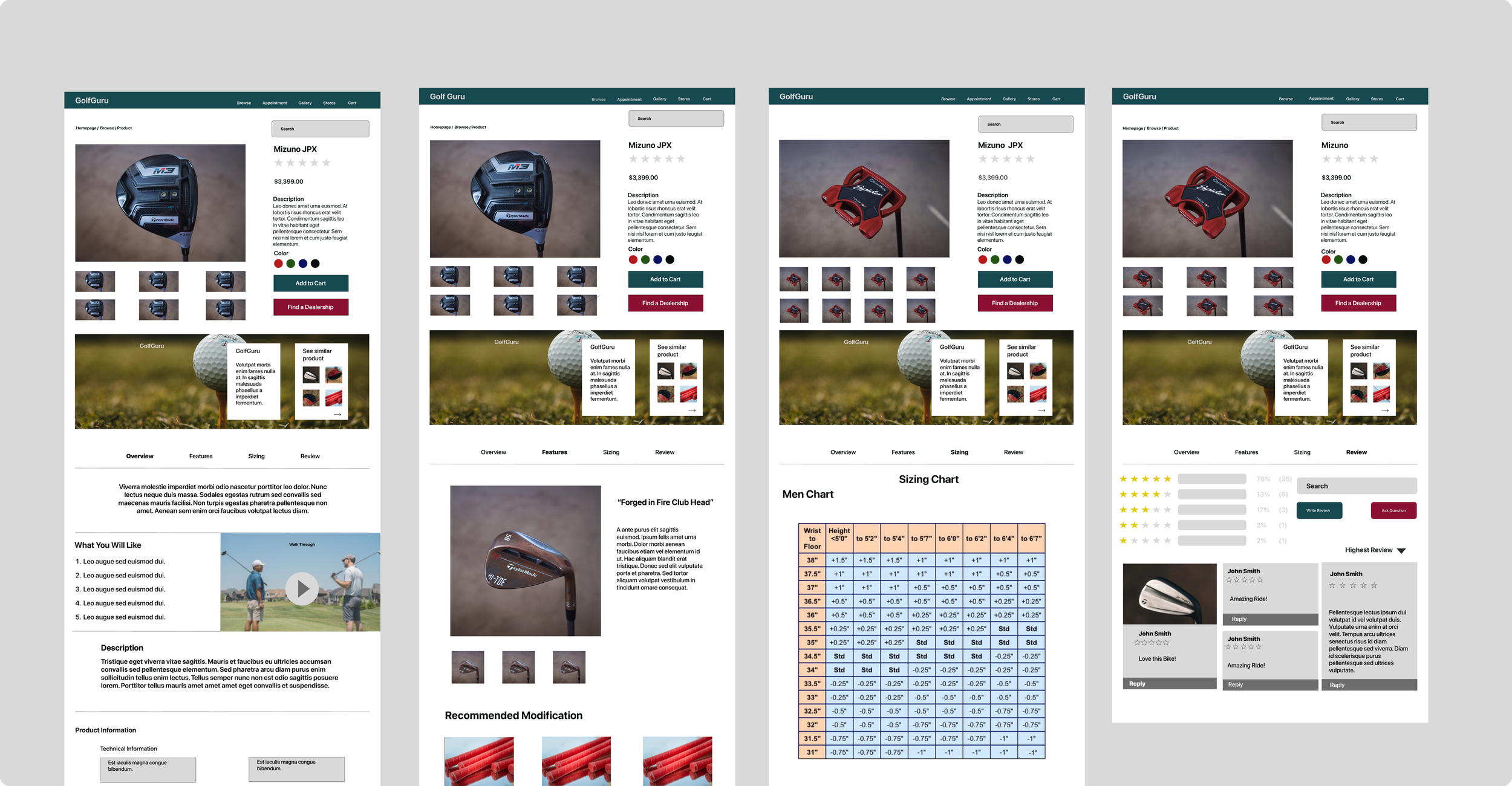
Task: Open first wedge thumbnail below the large wedge photo
Action: click(468, 667)
